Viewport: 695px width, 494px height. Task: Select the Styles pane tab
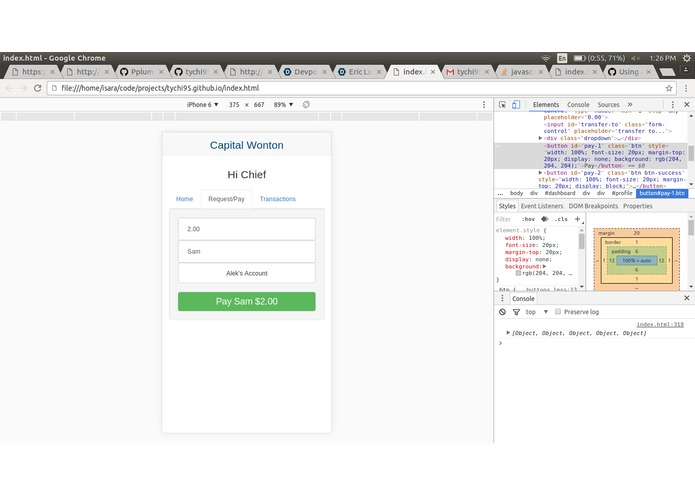(x=507, y=206)
